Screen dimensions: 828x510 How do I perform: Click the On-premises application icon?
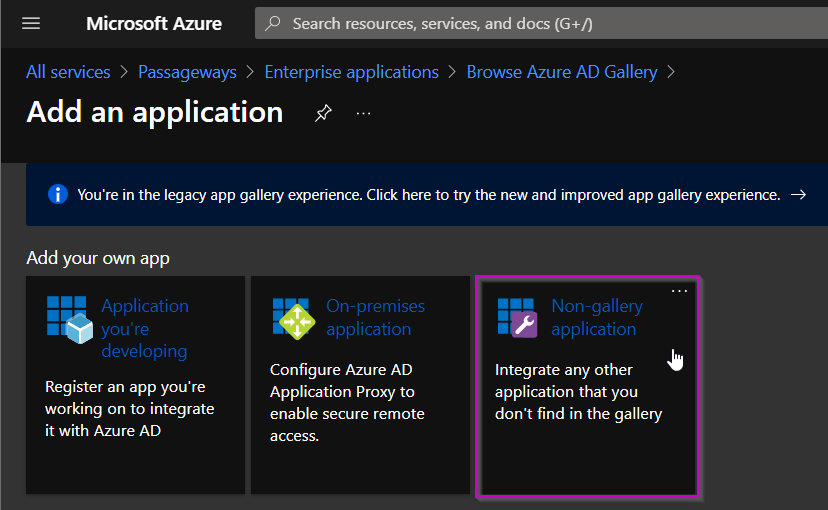(x=294, y=319)
